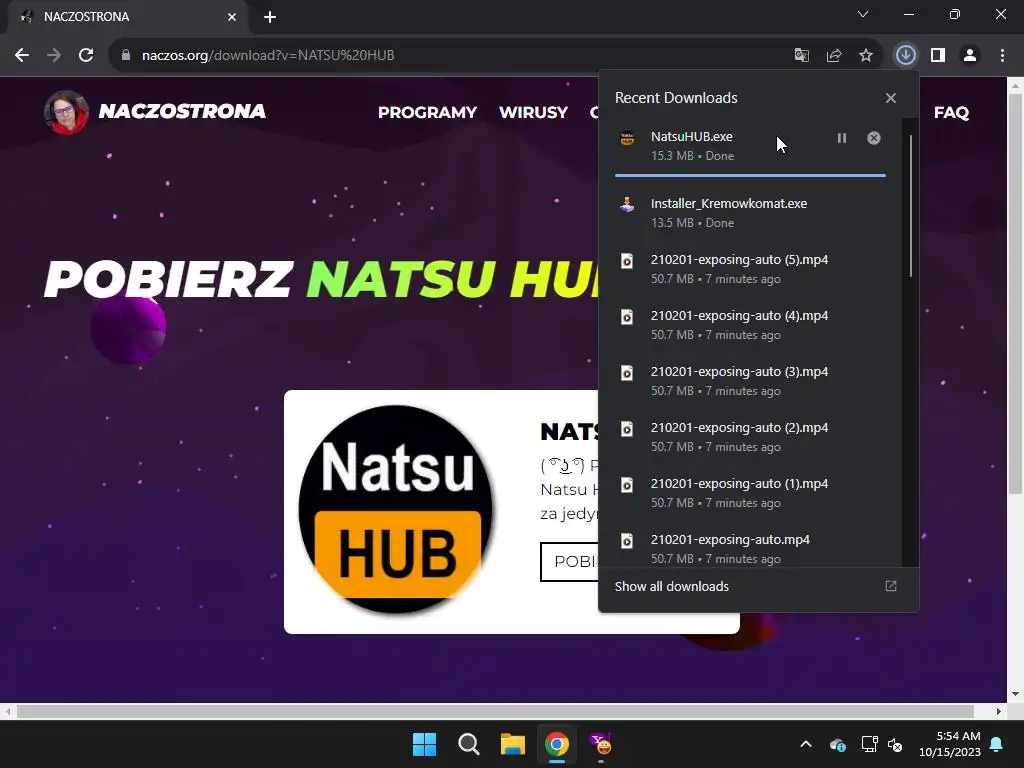Open the browser side panel
The width and height of the screenshot is (1024, 768).
[x=938, y=56]
